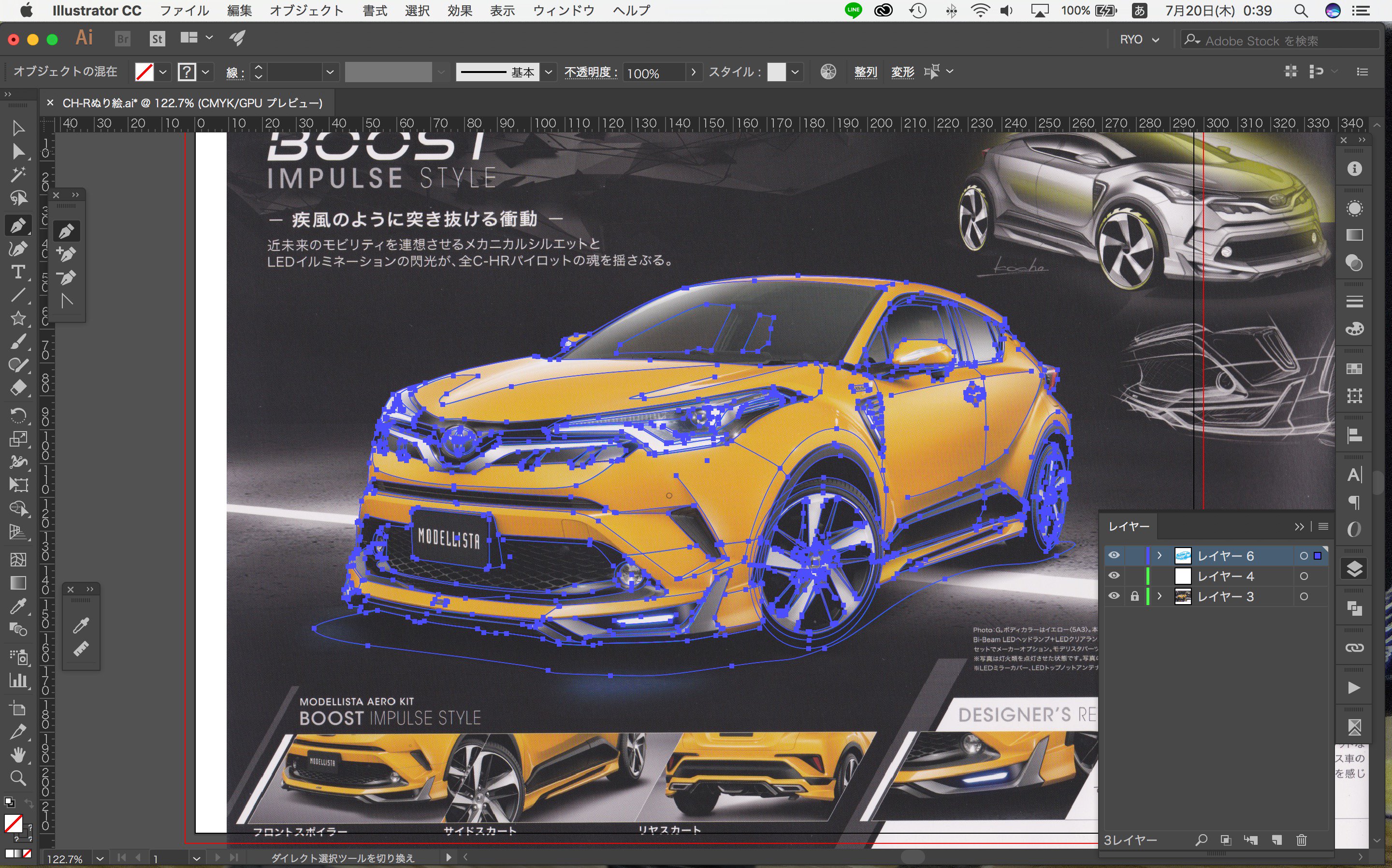
Task: Open the Swatches grid dock icon
Action: tap(1354, 369)
